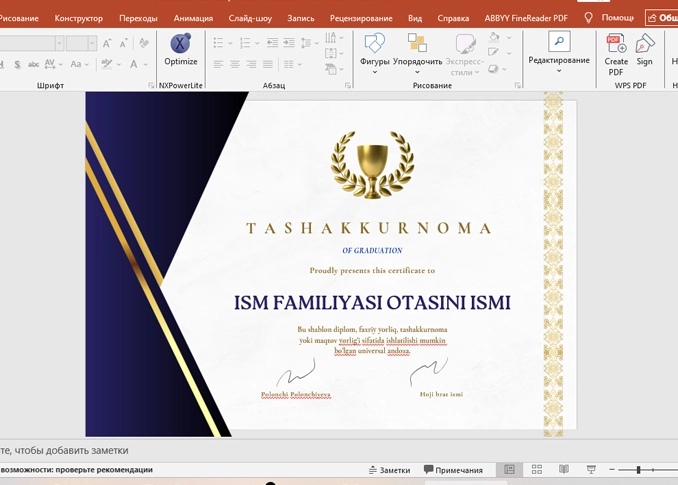
Task: Switch to the Конструктор tab
Action: point(79,18)
